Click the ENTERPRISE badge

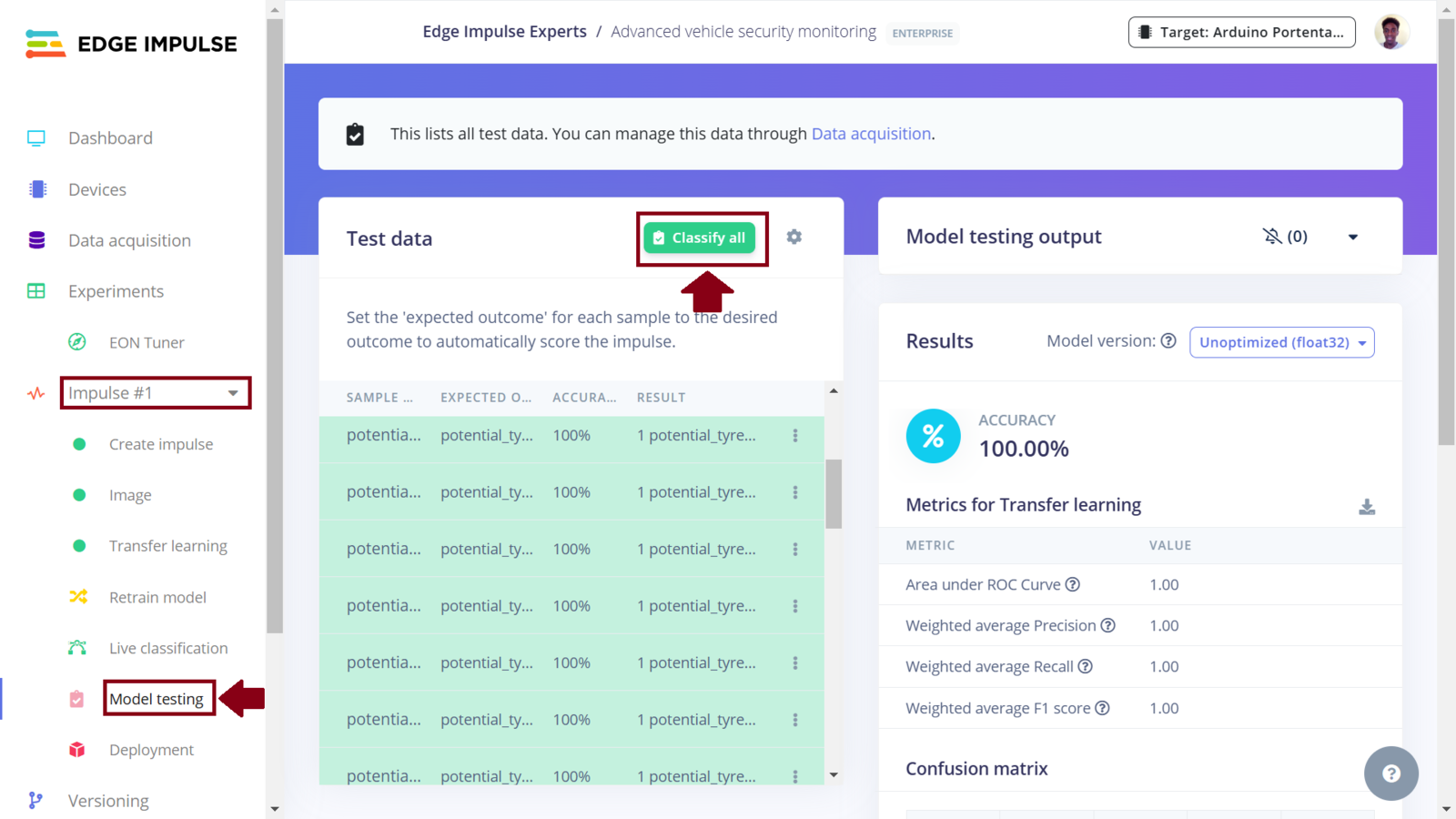pos(923,34)
